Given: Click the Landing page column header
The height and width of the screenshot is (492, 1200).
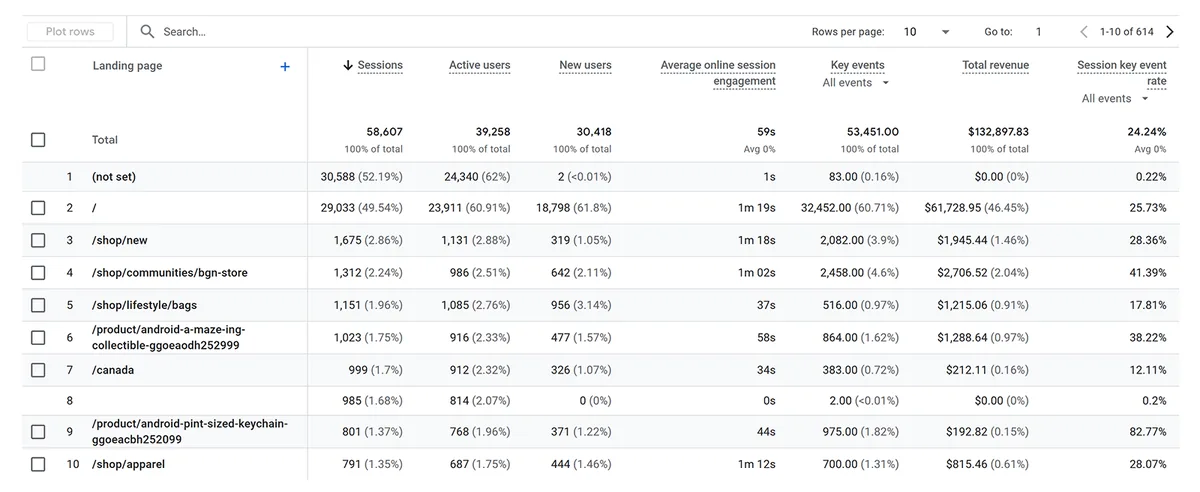Looking at the screenshot, I should point(127,66).
